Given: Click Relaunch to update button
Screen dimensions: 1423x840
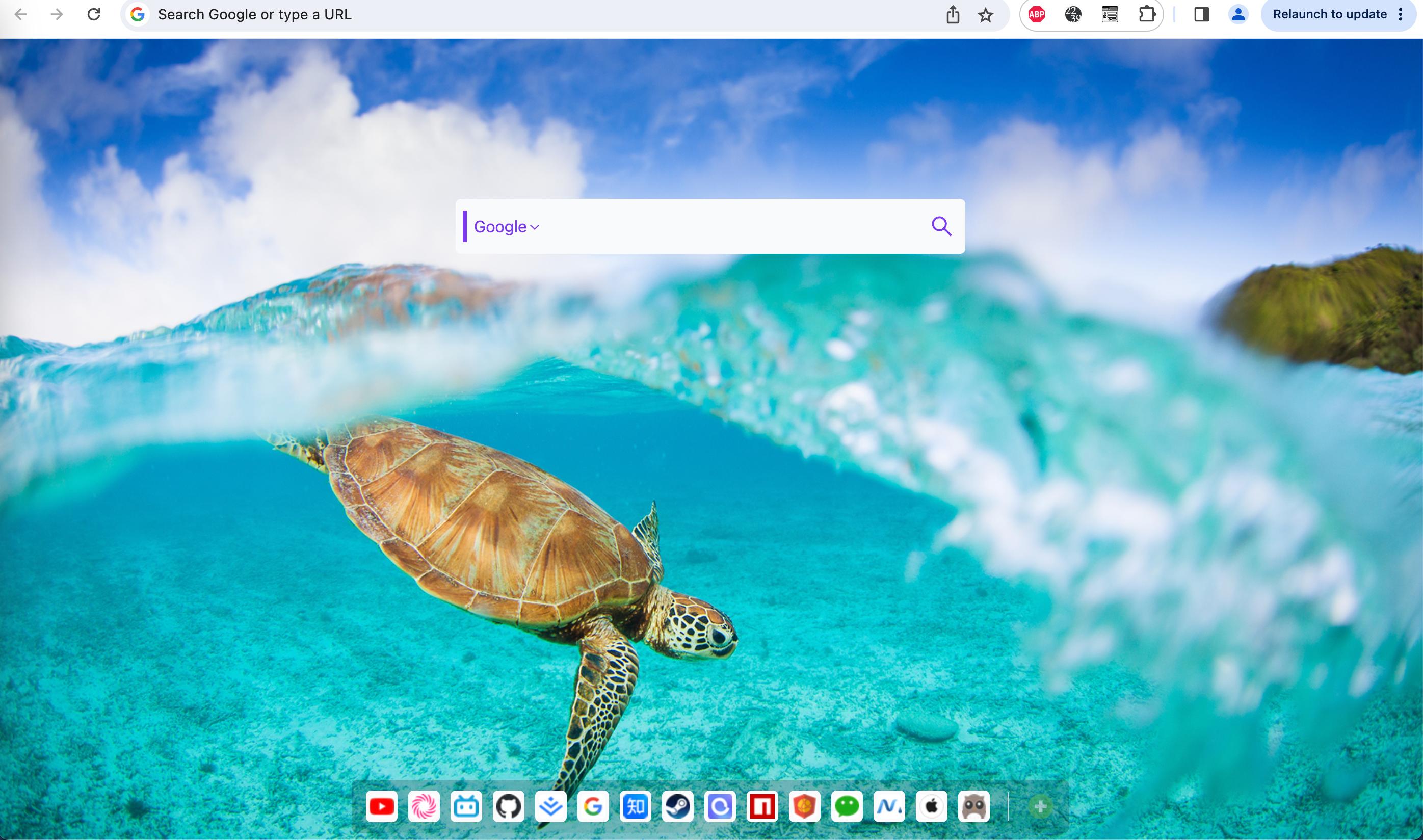Looking at the screenshot, I should [1329, 15].
